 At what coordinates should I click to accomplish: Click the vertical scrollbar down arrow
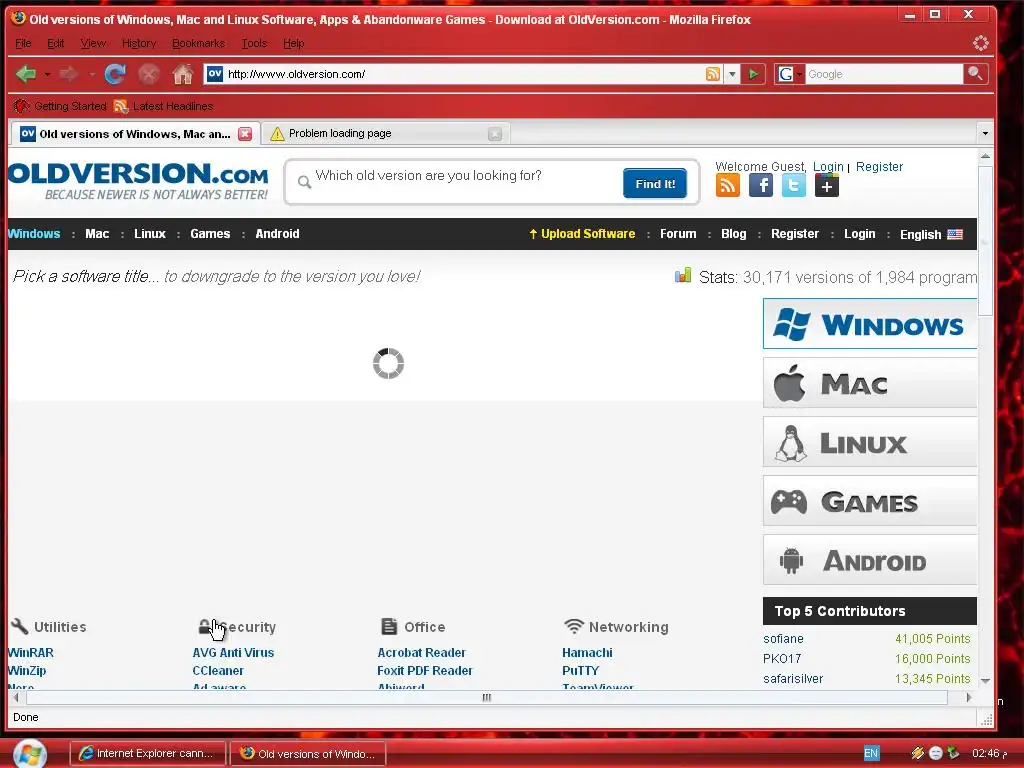click(x=985, y=681)
